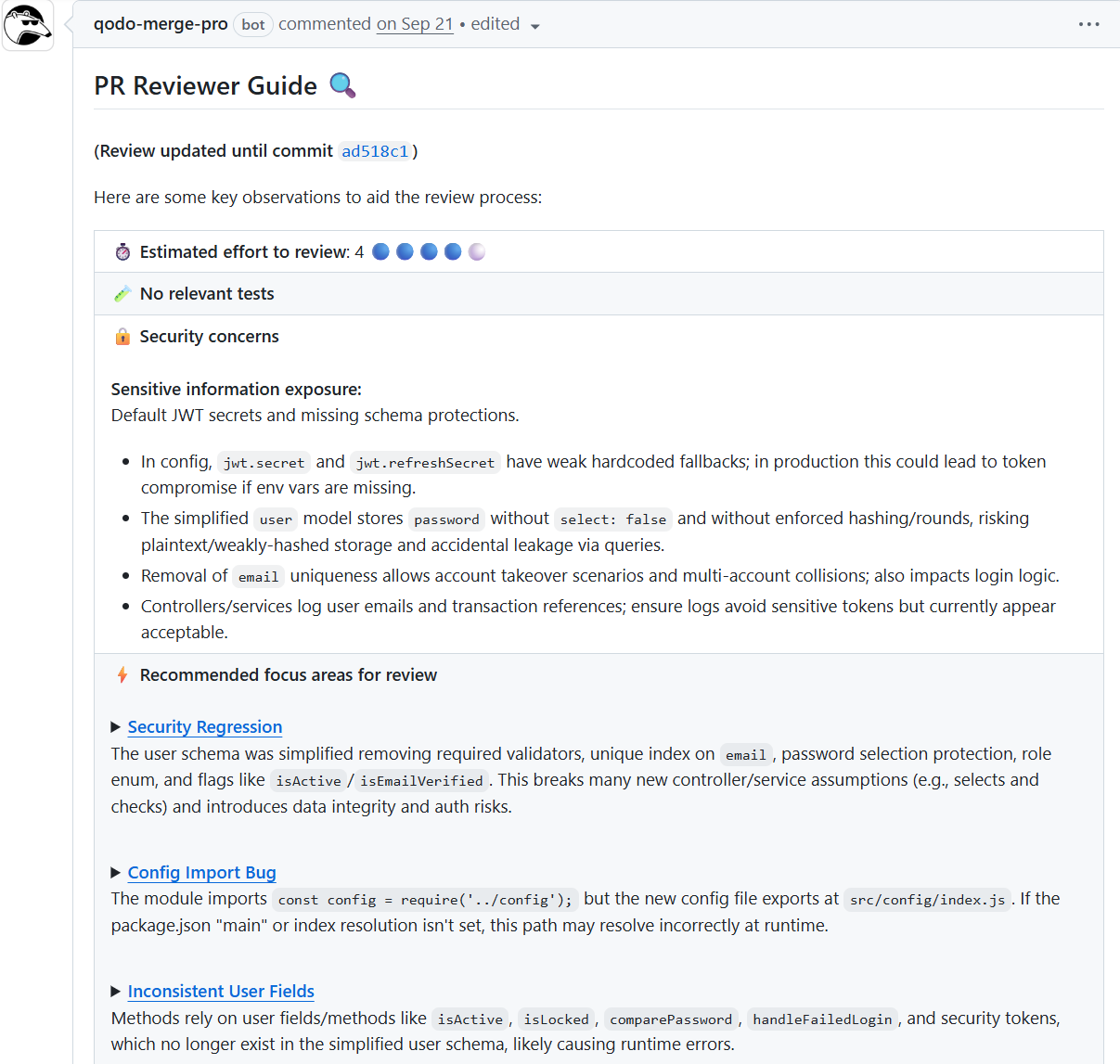Click the qodo-merge-pro author name
This screenshot has width=1120, height=1064.
[161, 24]
